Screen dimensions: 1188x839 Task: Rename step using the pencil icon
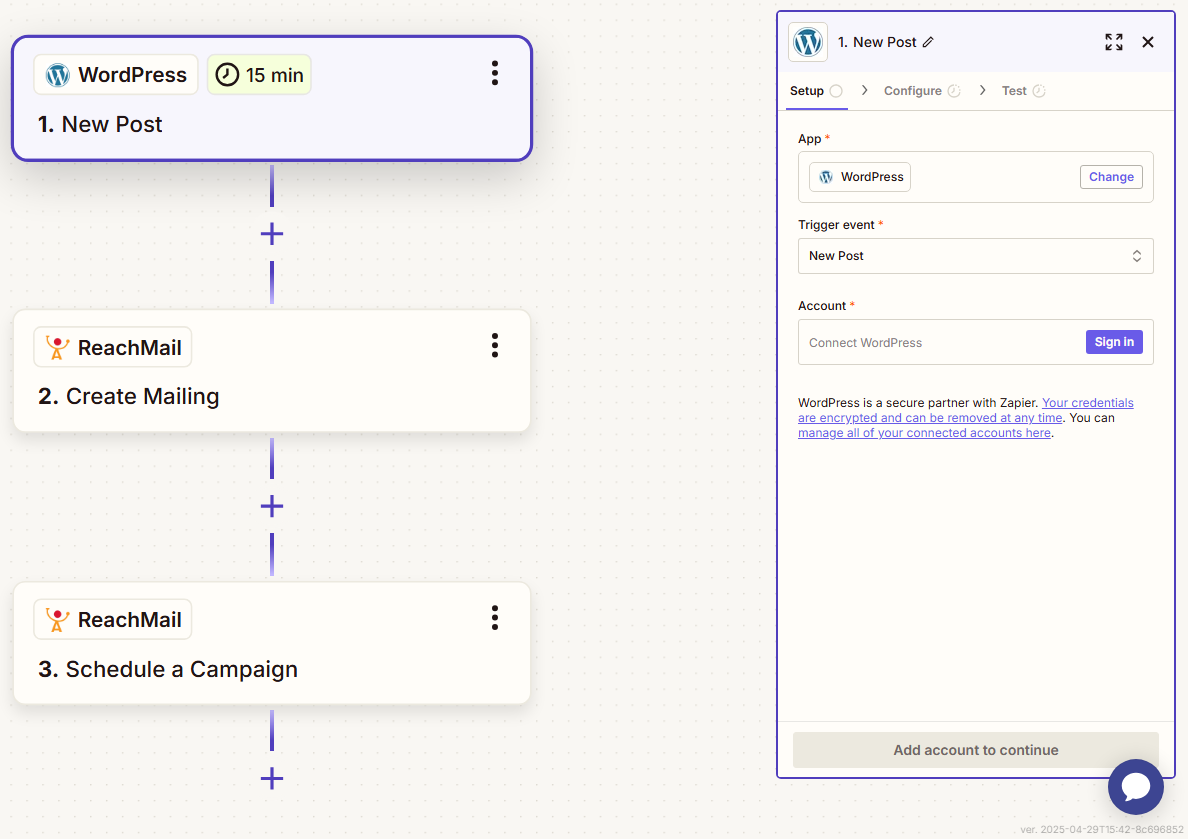point(928,42)
